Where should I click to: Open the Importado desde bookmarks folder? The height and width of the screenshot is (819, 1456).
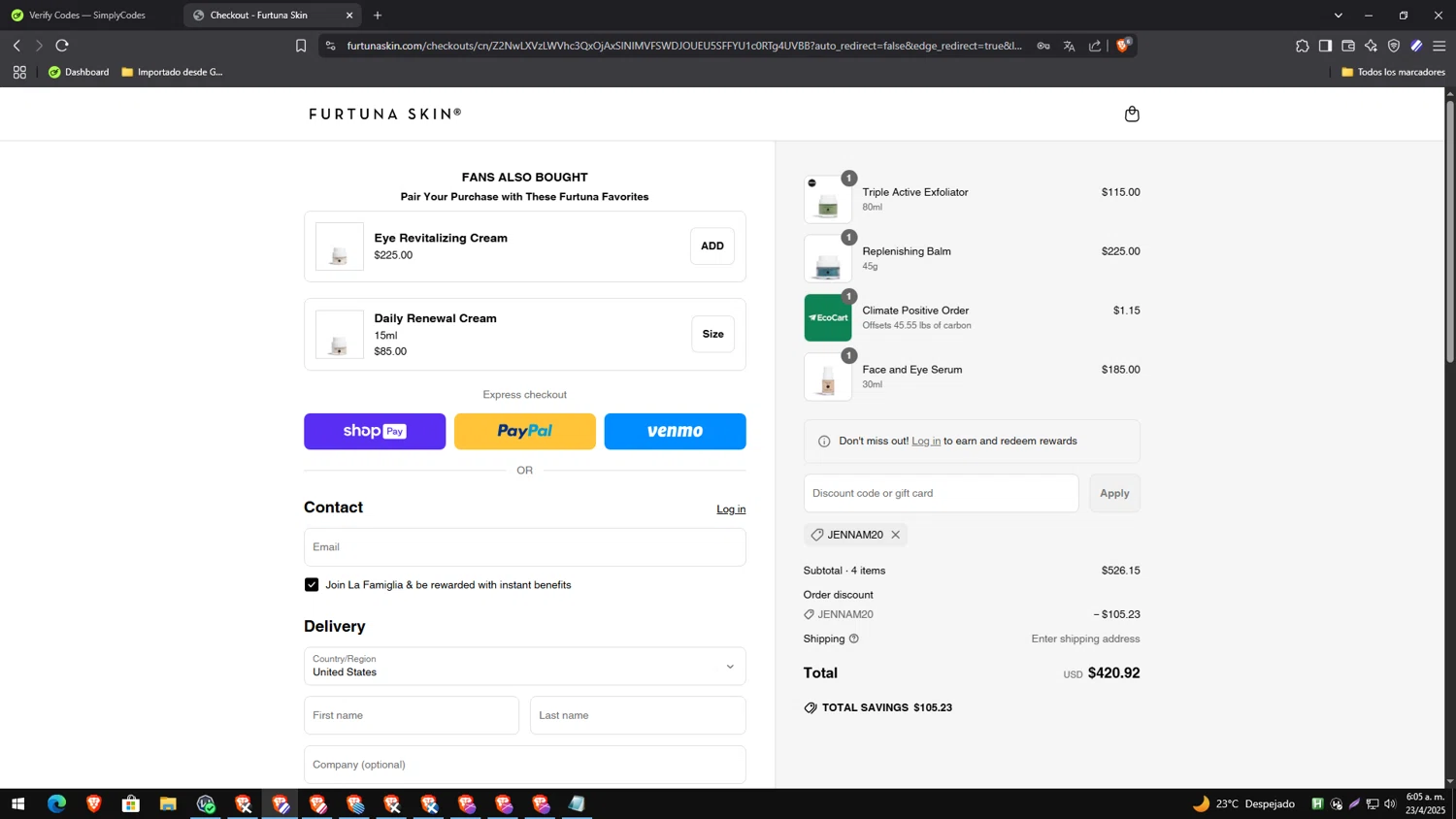[x=173, y=72]
